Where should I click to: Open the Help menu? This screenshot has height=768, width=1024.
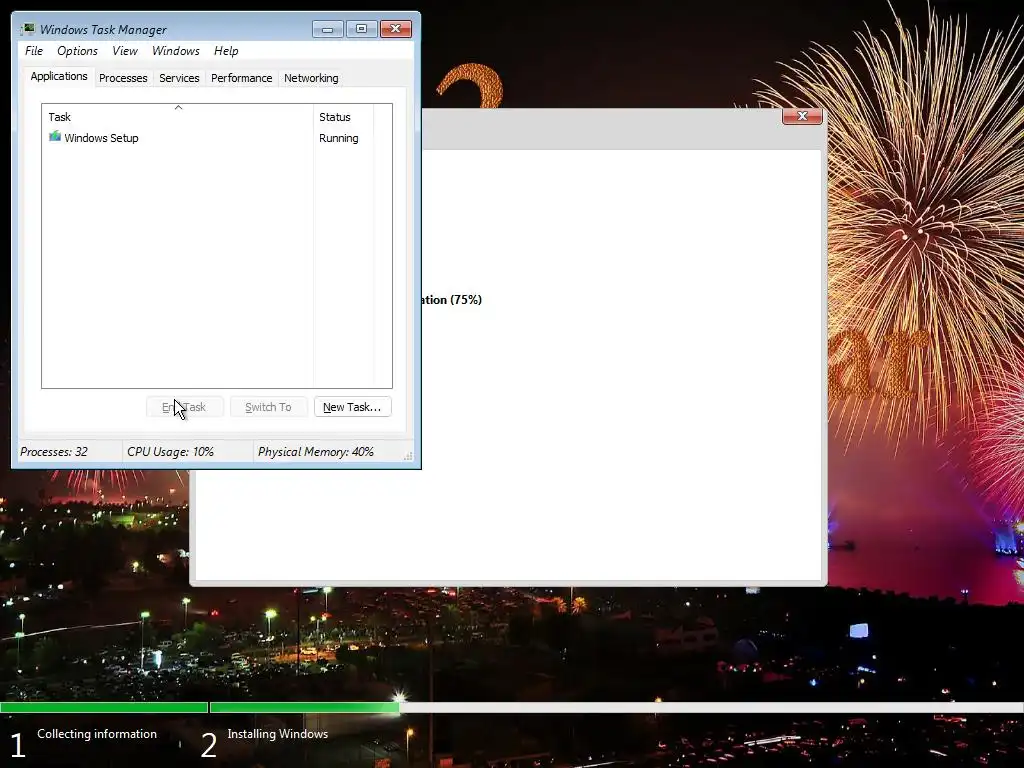(226, 51)
